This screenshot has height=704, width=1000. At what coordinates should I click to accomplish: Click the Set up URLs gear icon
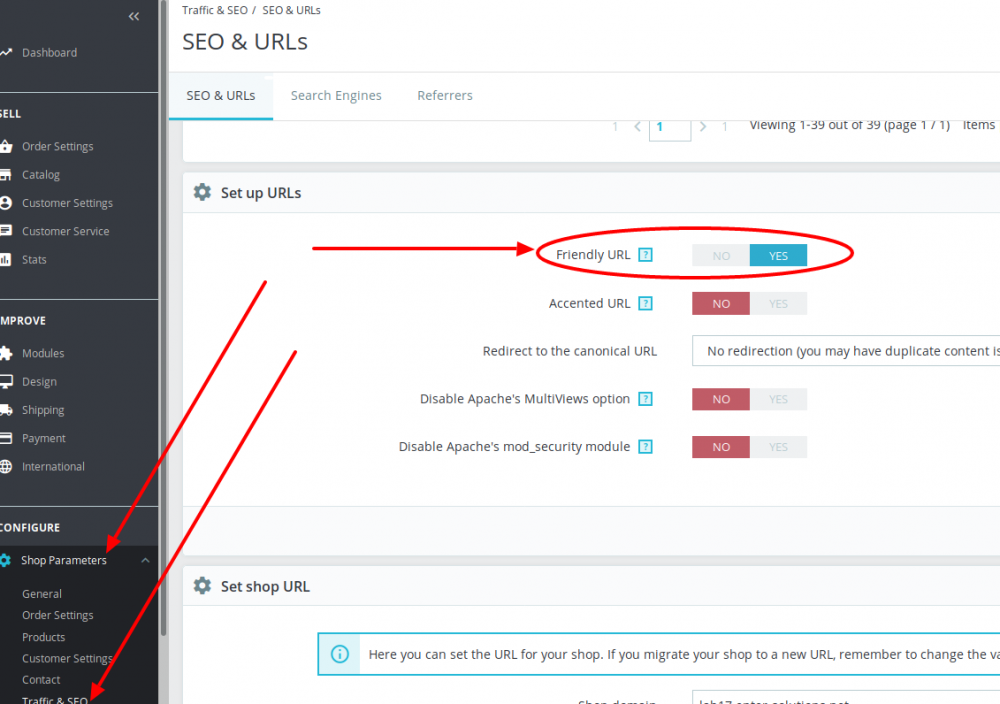[x=202, y=193]
